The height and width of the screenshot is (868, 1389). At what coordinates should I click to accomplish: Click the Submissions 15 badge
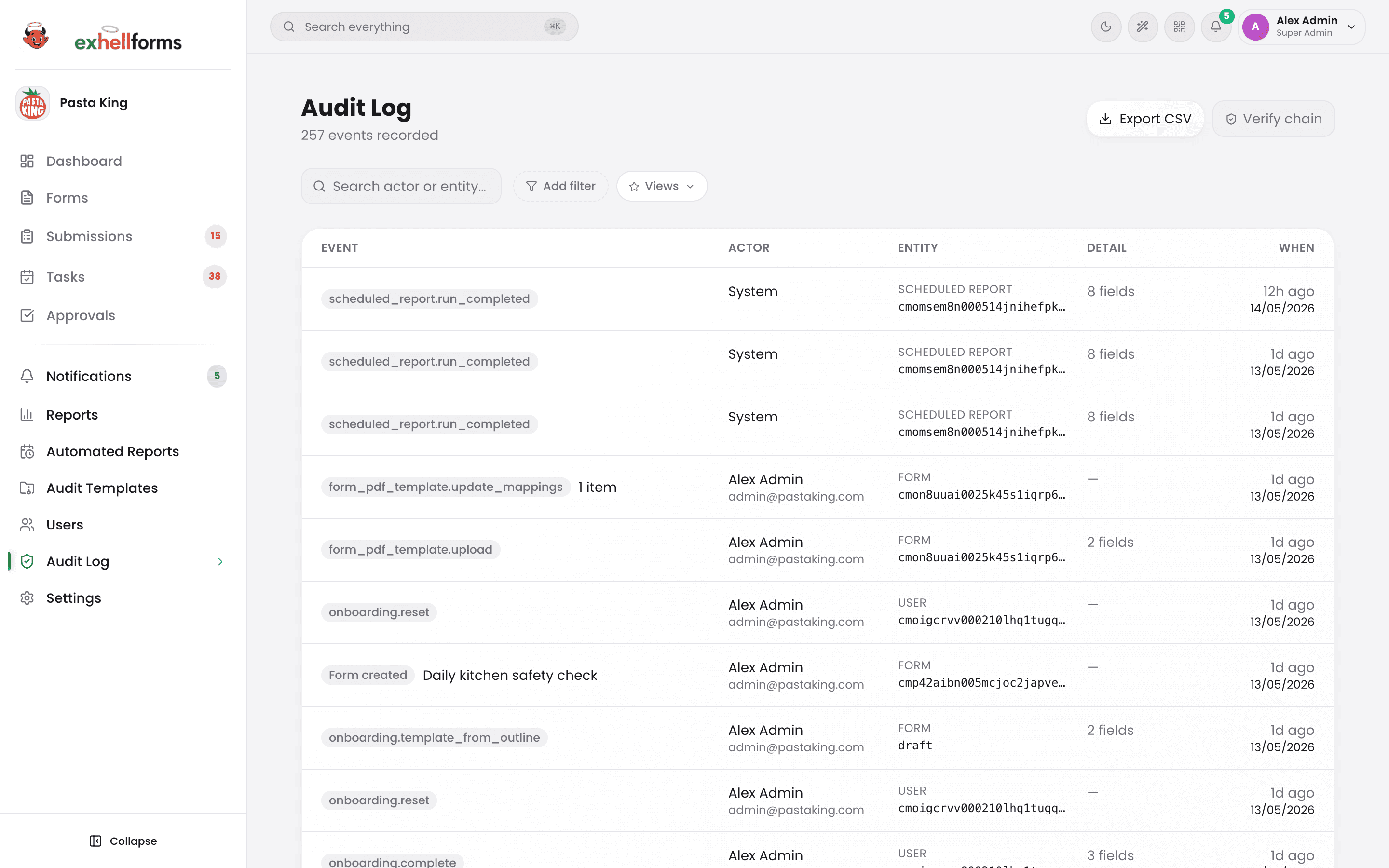click(216, 236)
